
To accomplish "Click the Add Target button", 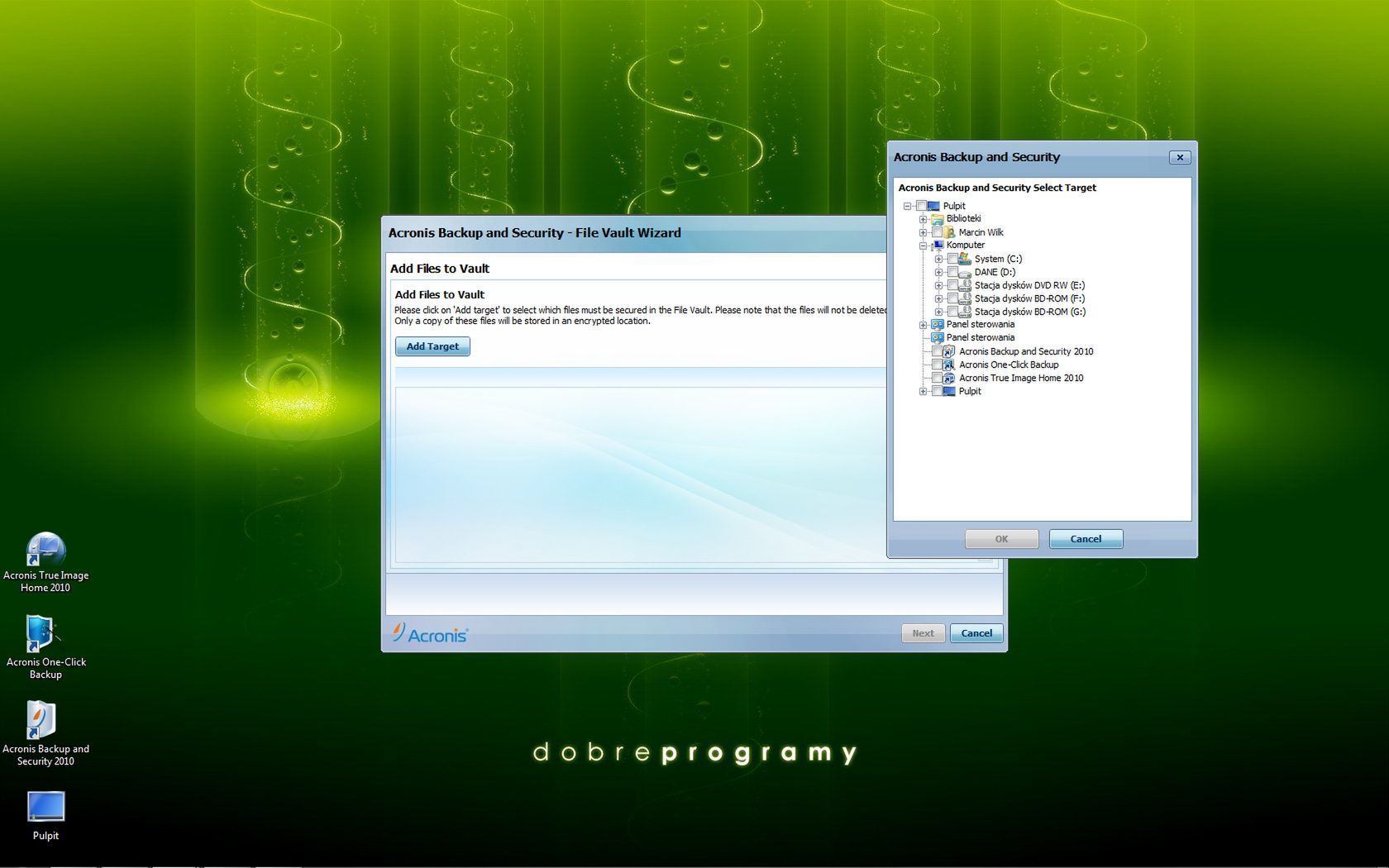I will [x=432, y=346].
